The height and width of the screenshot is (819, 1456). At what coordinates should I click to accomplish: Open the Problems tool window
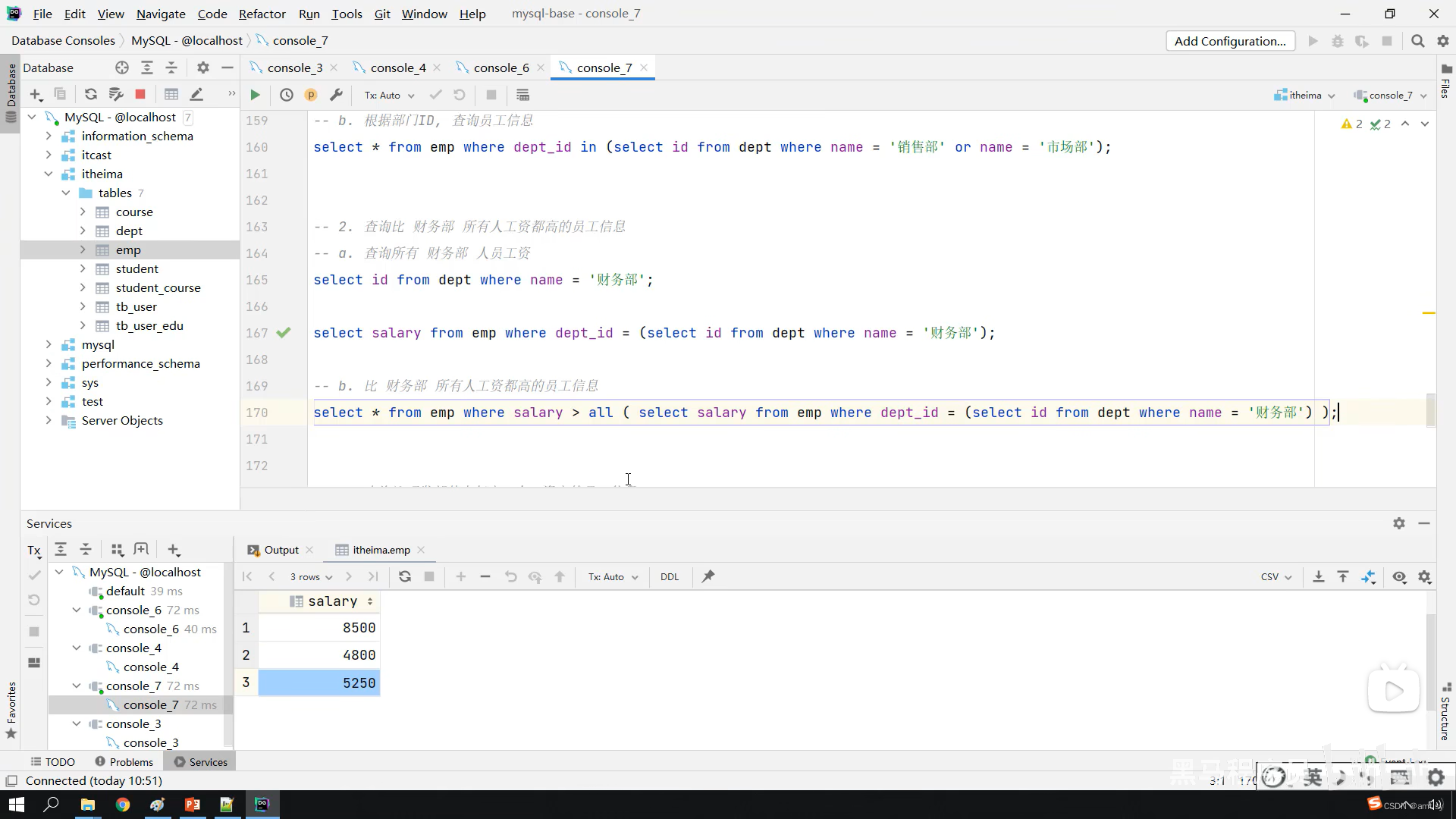click(124, 761)
